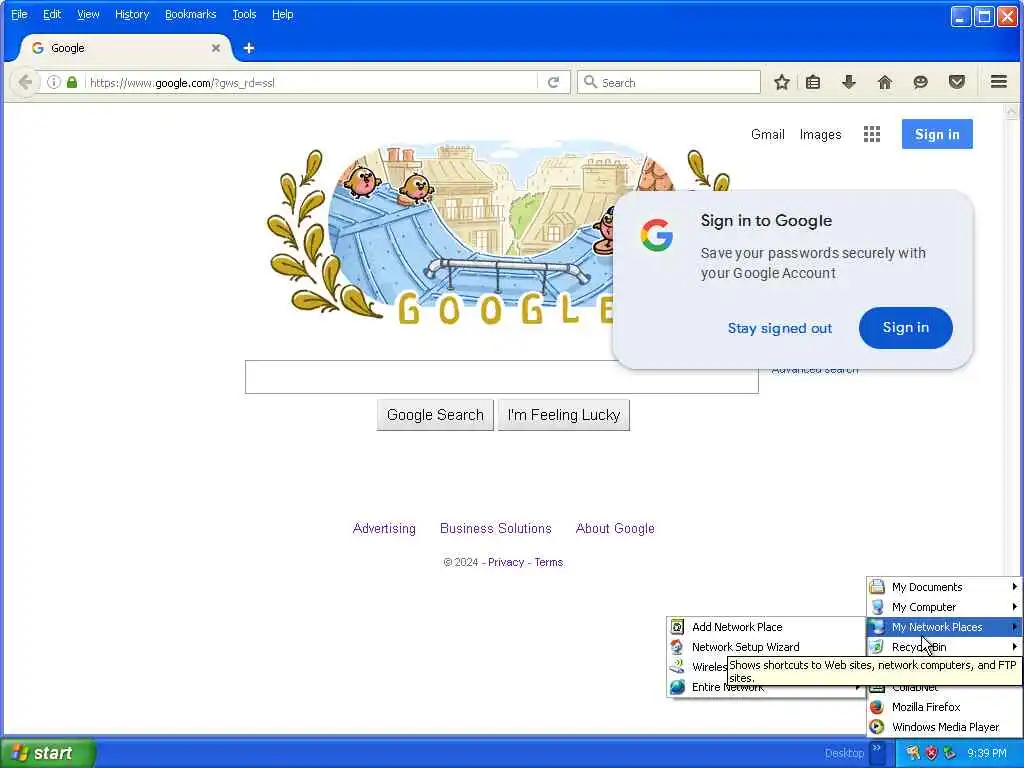
Task: Bookmark this page with the star icon
Action: pyautogui.click(x=782, y=82)
